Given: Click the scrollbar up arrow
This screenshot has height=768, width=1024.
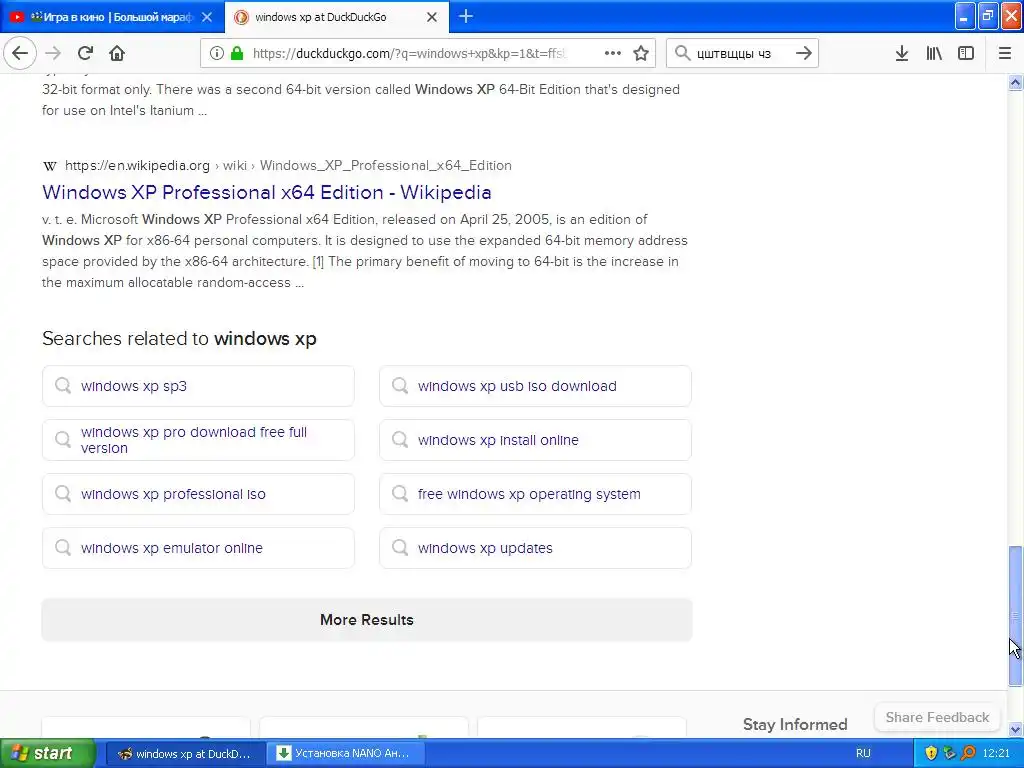Looking at the screenshot, I should tap(1015, 82).
